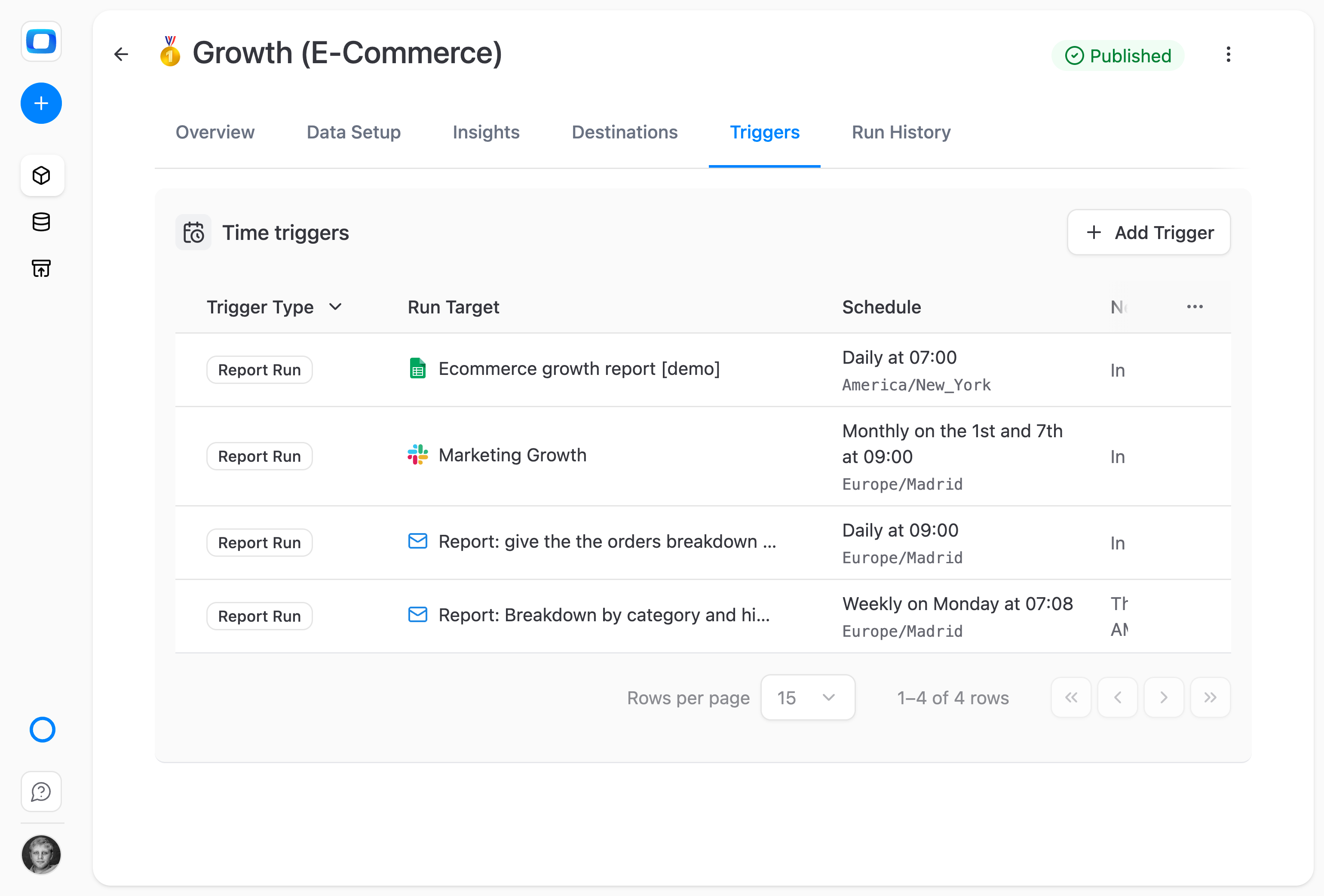Click the Run Target column header
The image size is (1324, 896).
[454, 307]
